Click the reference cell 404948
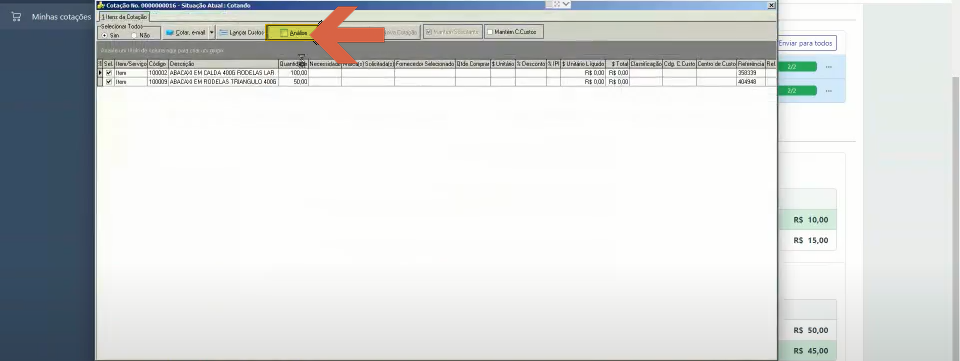The height and width of the screenshot is (361, 960). [x=751, y=81]
